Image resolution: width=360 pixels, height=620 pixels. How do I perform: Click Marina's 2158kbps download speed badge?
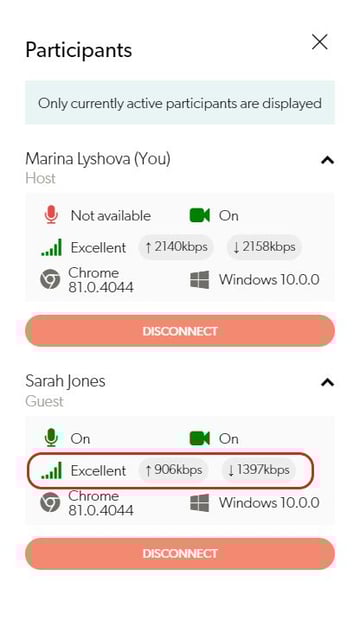pyautogui.click(x=264, y=247)
